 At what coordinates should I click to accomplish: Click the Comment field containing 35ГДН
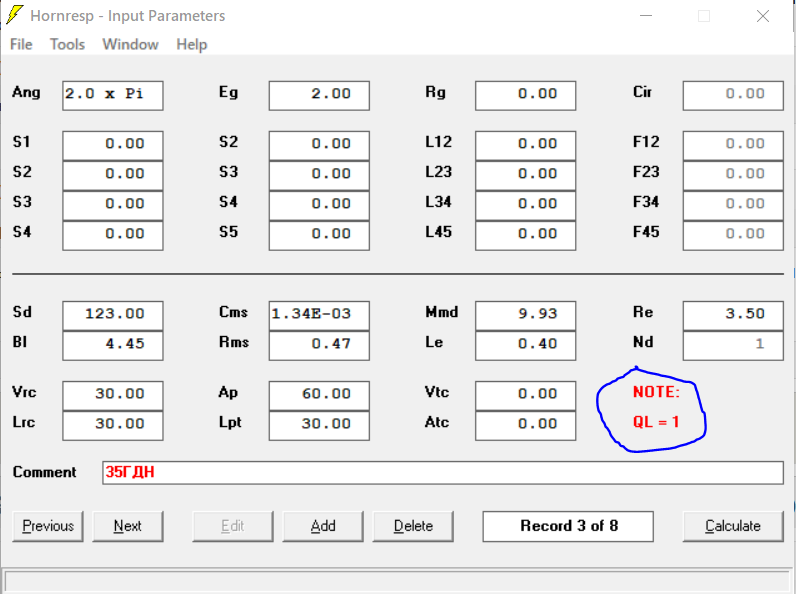[x=443, y=473]
